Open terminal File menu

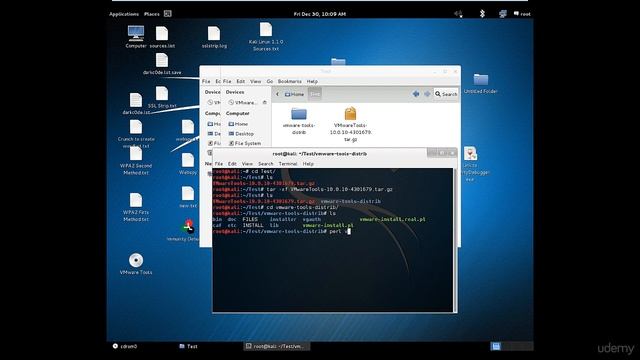click(x=219, y=164)
